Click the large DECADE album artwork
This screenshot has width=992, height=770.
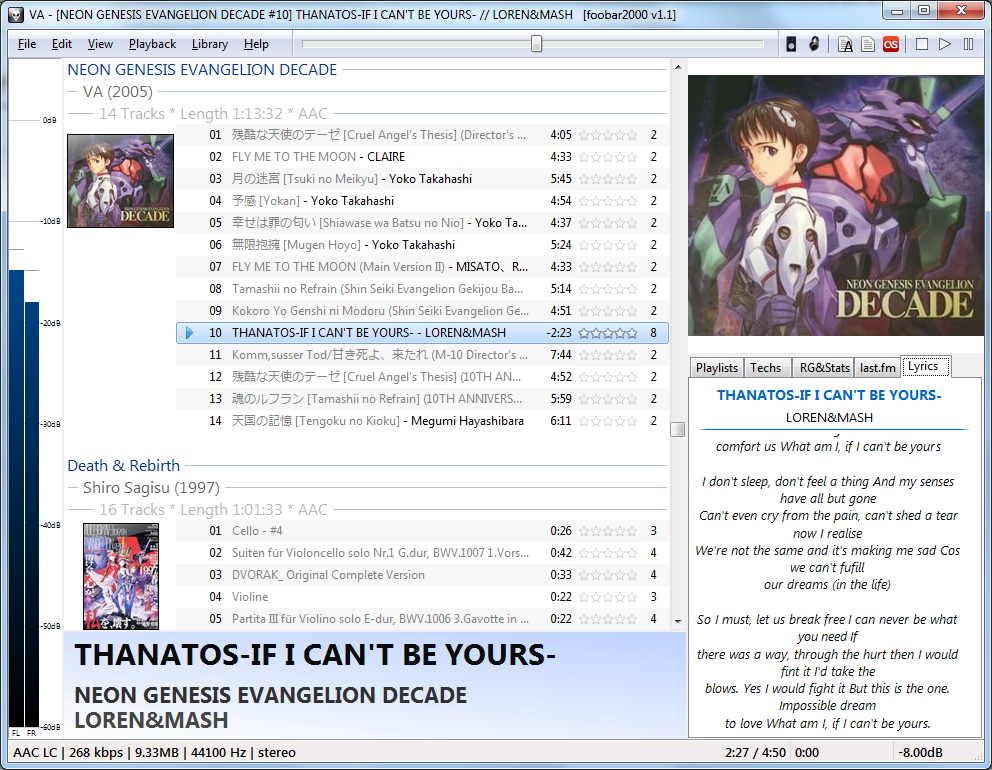[x=836, y=206]
